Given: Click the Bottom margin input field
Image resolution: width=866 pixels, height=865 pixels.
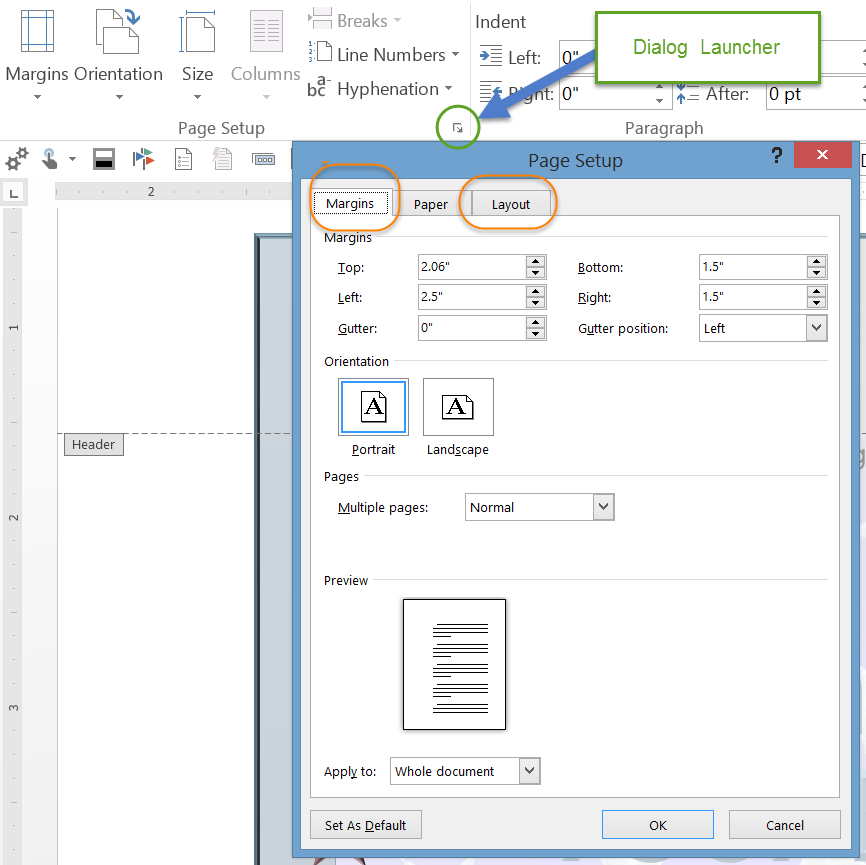Looking at the screenshot, I should coord(753,267).
